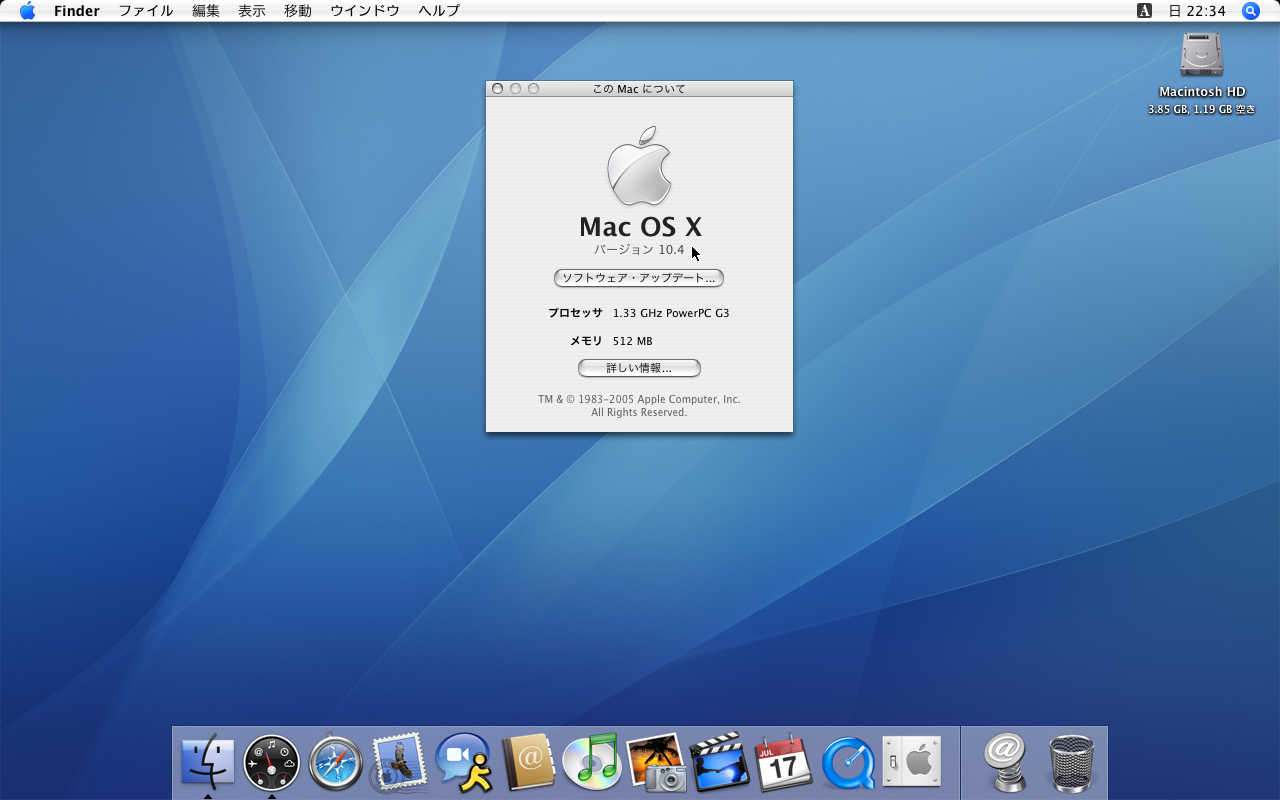Launch iMovie clapperboard icon

719,763
